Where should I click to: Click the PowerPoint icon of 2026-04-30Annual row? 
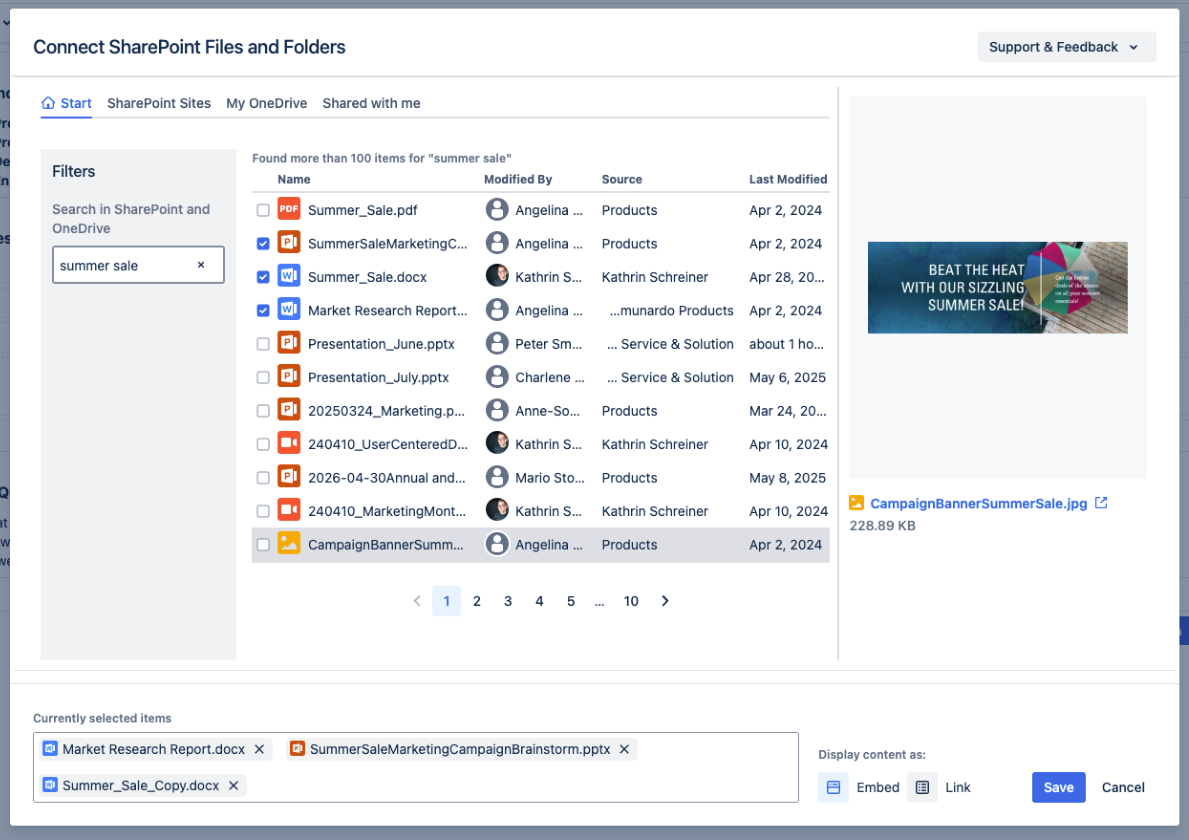point(289,476)
